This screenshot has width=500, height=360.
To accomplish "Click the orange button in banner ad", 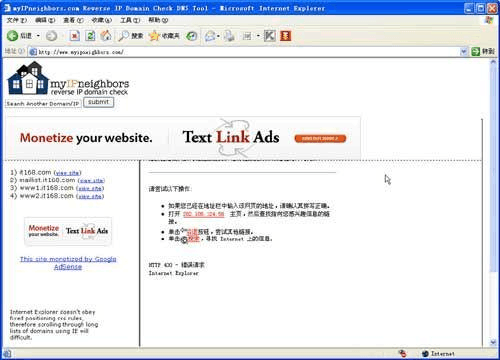I will (320, 138).
